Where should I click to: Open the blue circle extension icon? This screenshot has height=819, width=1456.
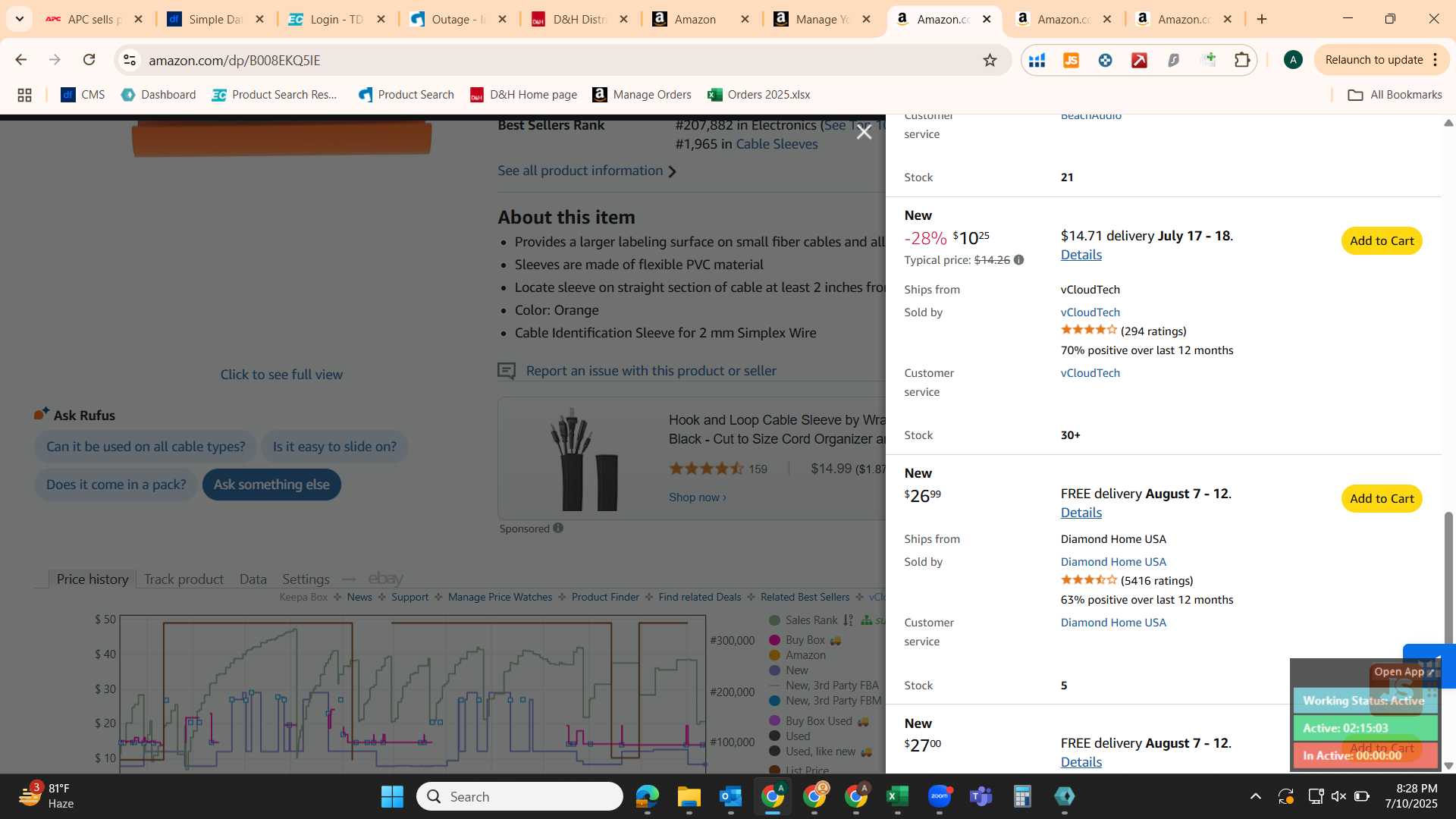click(1105, 60)
